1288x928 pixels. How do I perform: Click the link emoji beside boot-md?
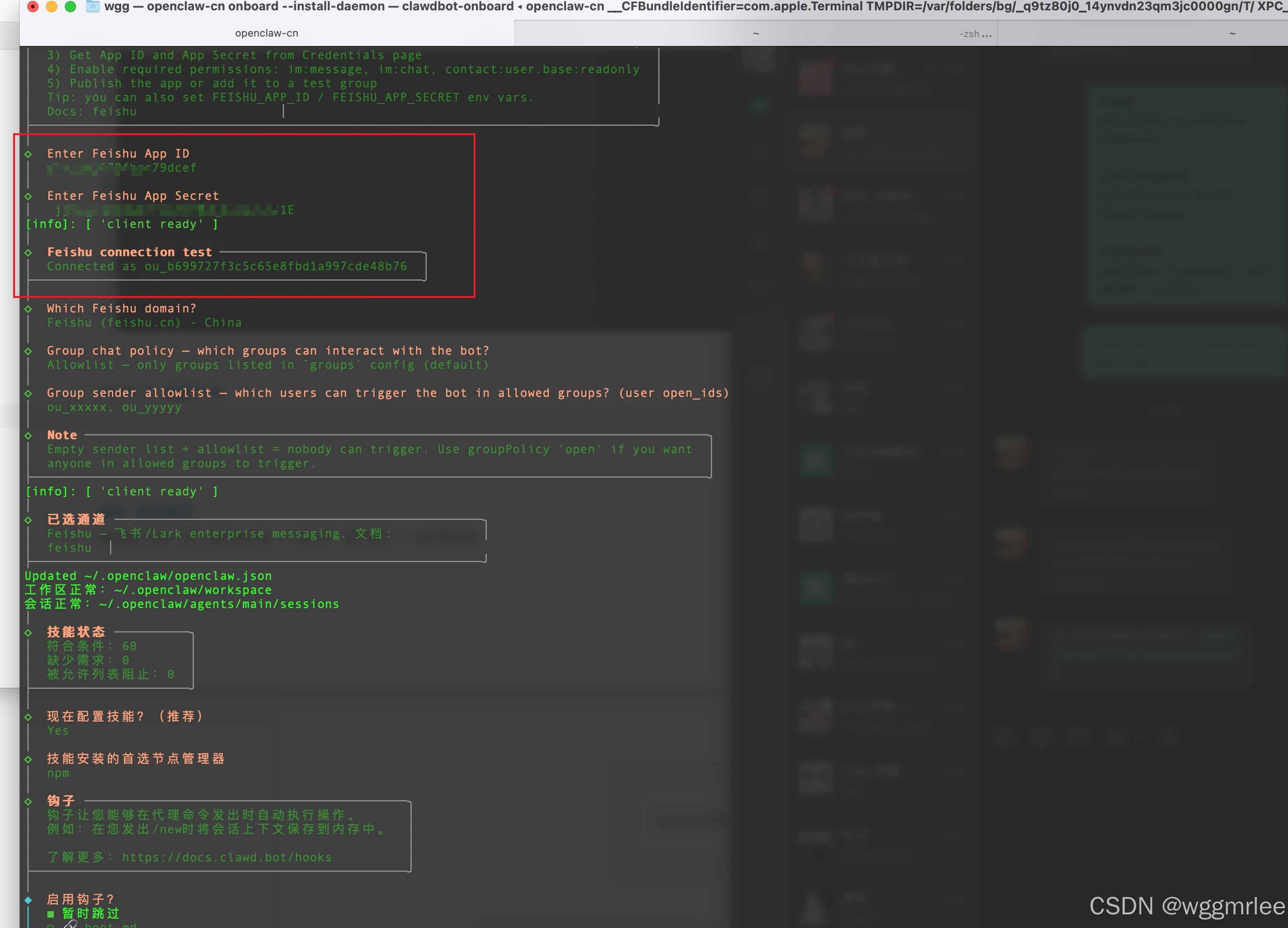coord(70,925)
